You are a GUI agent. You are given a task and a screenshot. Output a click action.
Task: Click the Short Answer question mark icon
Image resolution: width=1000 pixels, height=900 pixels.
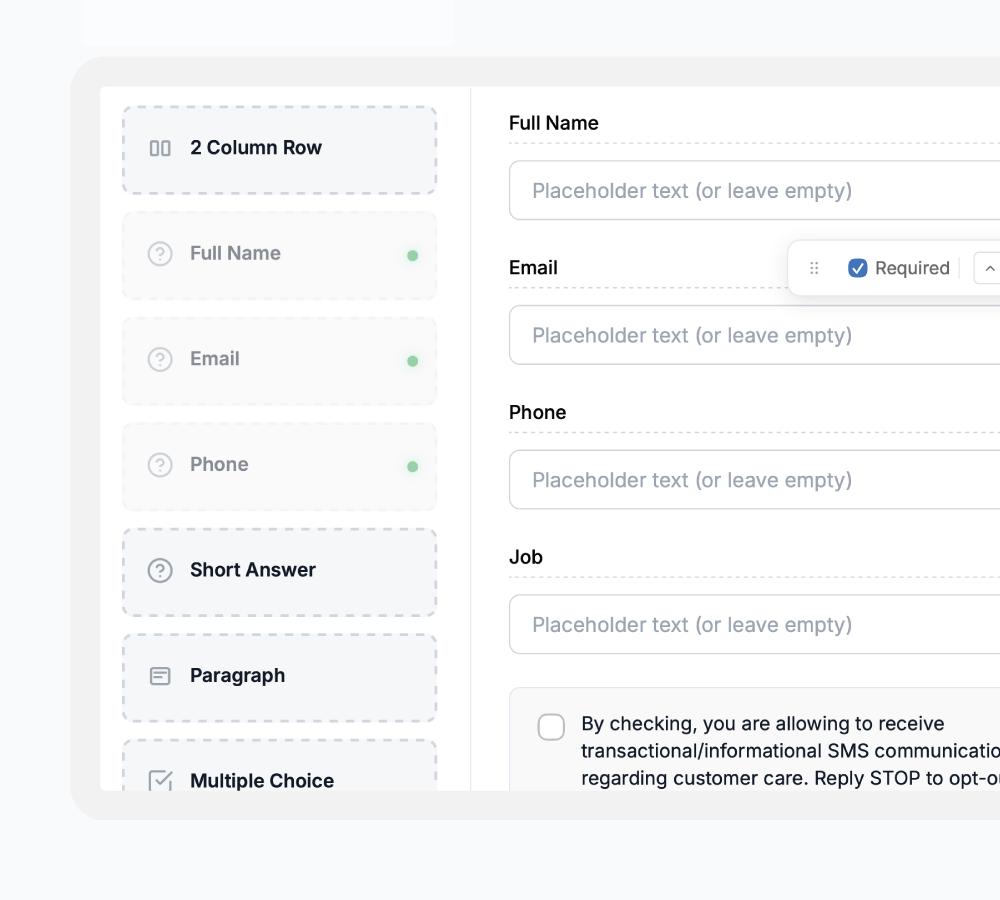pyautogui.click(x=160, y=570)
